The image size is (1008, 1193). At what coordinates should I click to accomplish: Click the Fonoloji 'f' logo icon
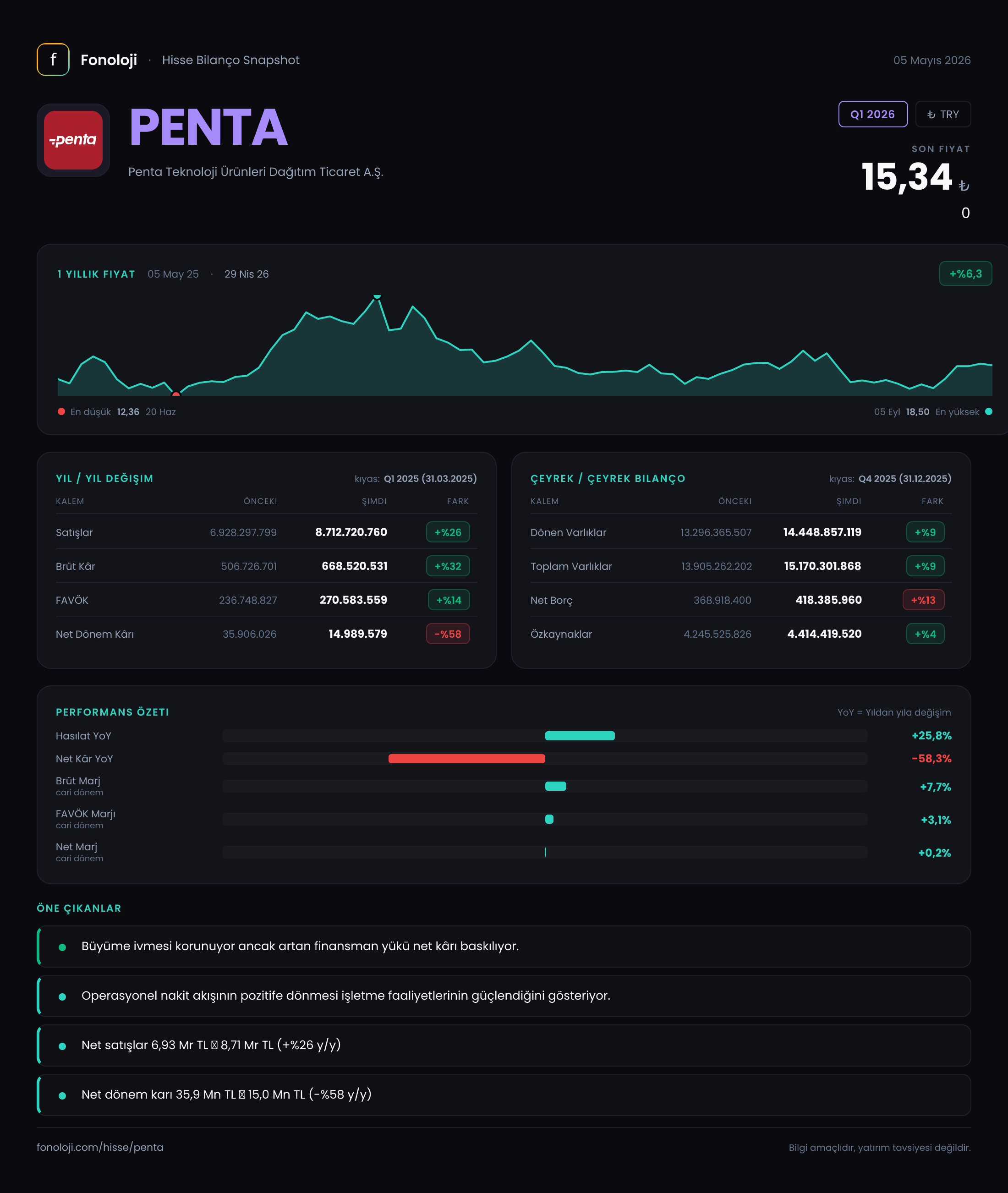tap(53, 60)
